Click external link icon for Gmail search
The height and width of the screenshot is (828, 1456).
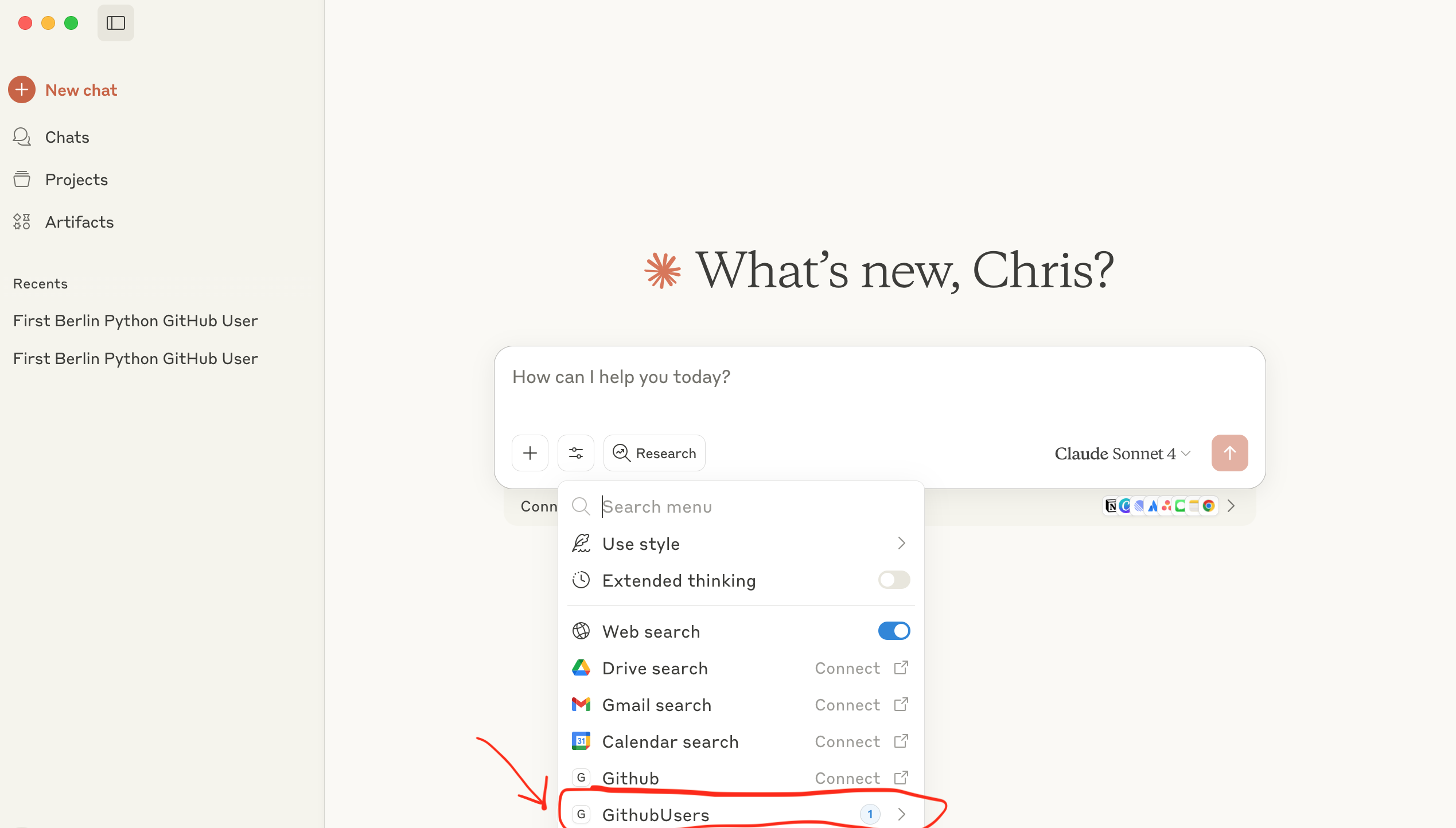(x=901, y=704)
